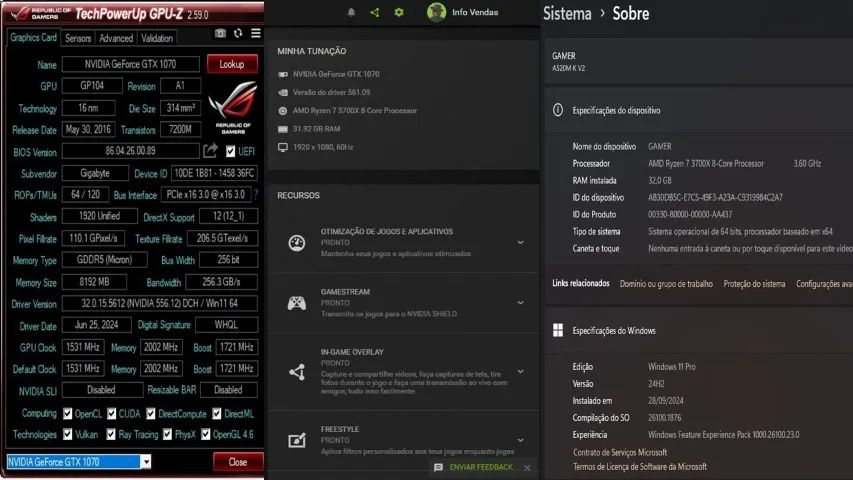The image size is (853, 480).
Task: Switch to the Validation tab
Action: (157, 38)
